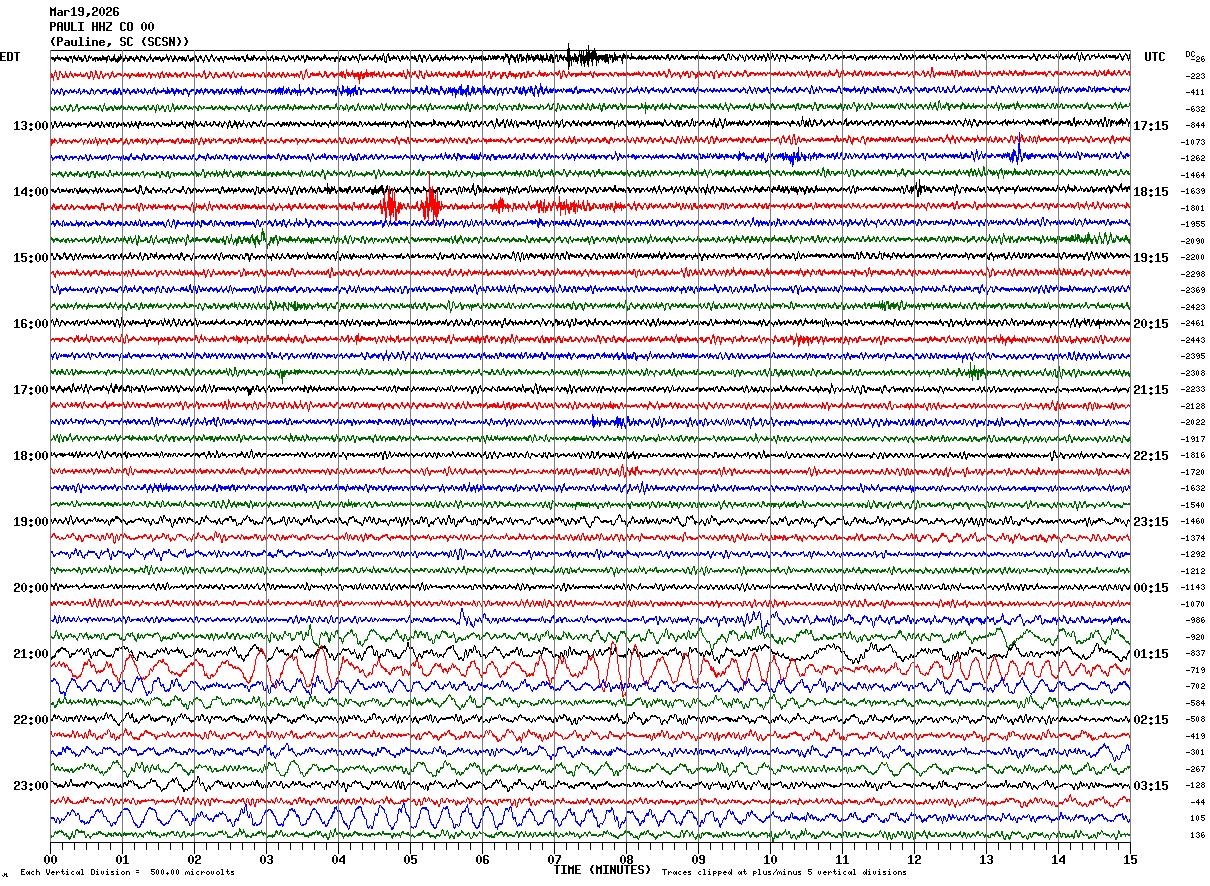Click the '(Pauline, SC (SCSN))' location label
The image size is (1210, 886).
119,42
